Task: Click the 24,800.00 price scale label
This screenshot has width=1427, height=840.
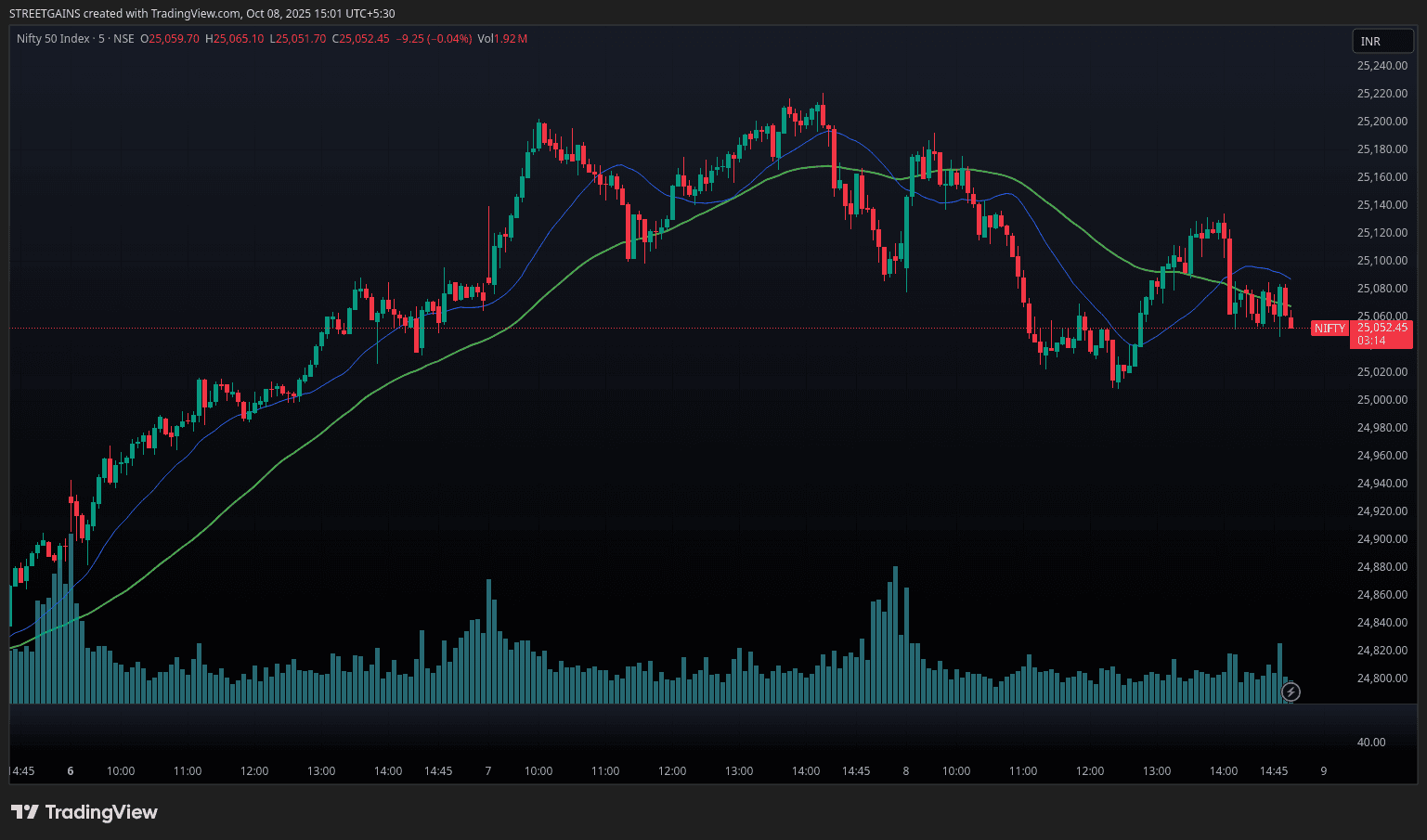Action: (1382, 678)
